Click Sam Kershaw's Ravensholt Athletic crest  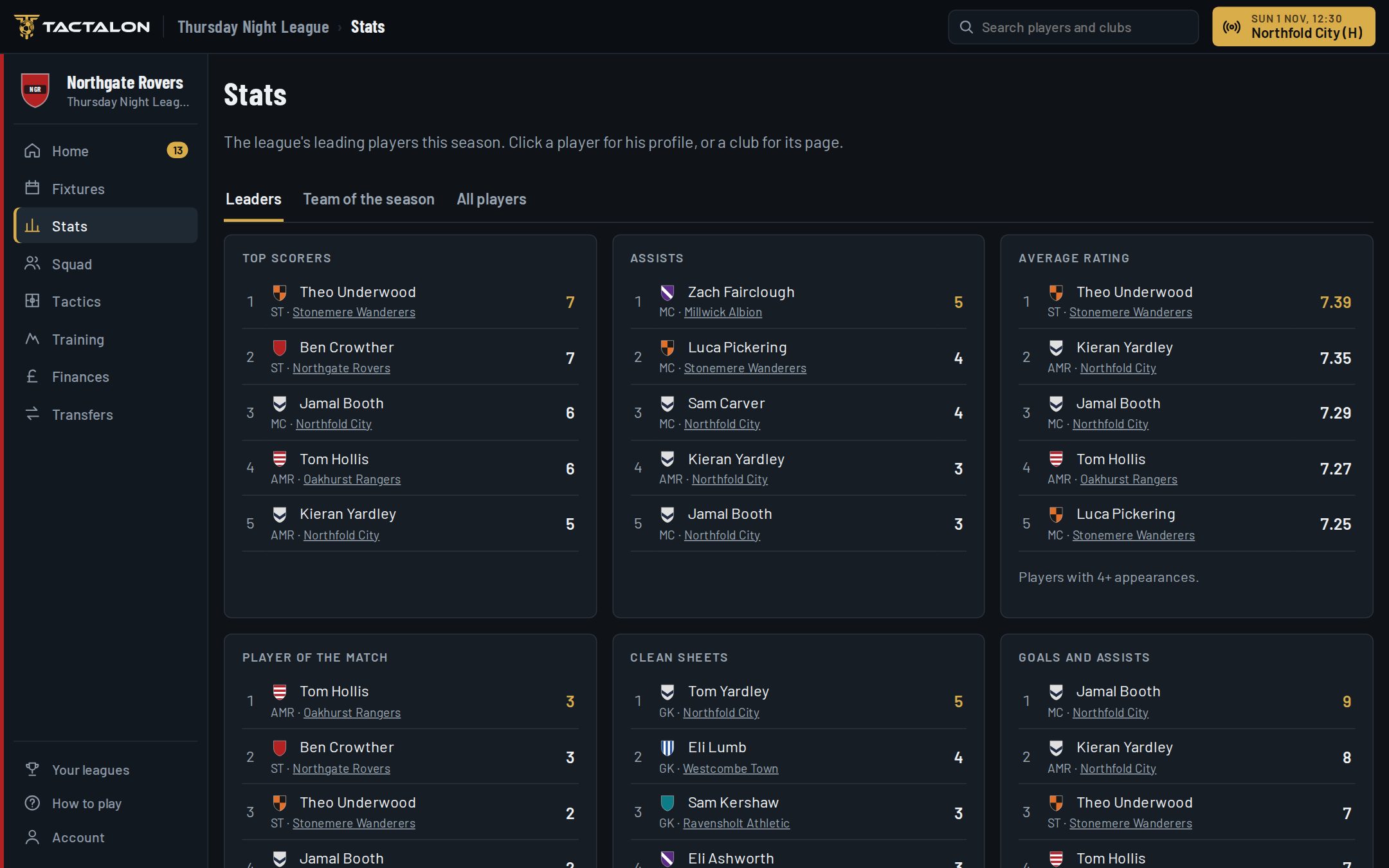tap(667, 802)
